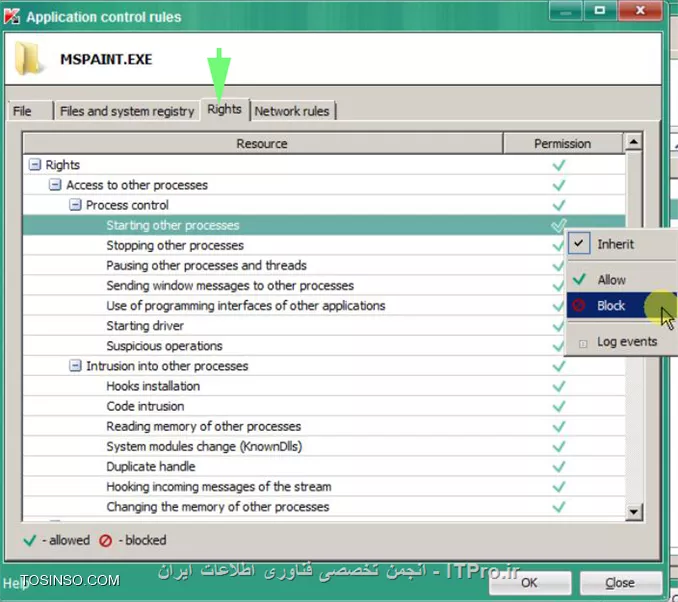Minimize the Application control rules window
The height and width of the screenshot is (602, 678).
[x=566, y=10]
